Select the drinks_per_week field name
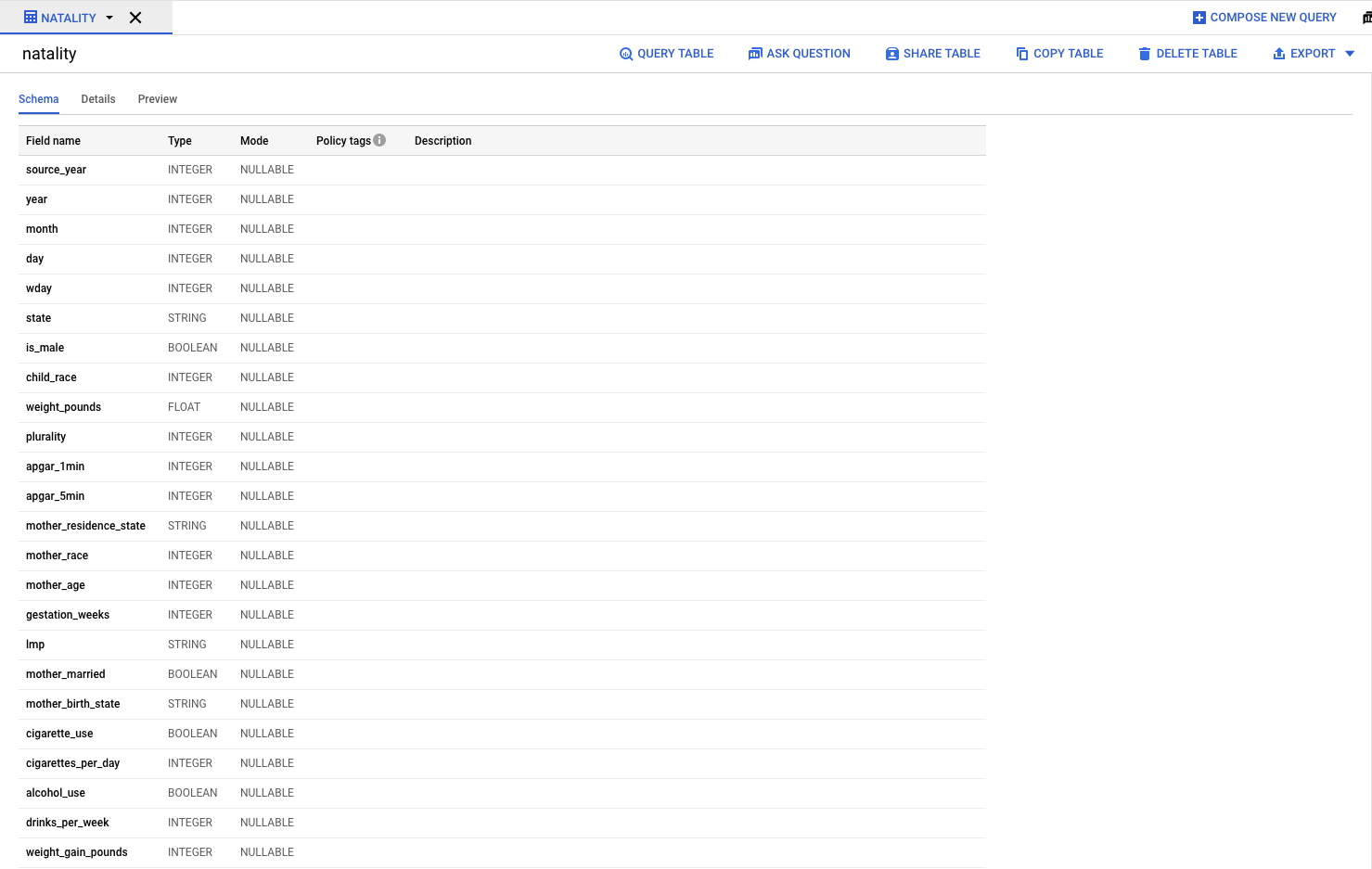 point(67,823)
